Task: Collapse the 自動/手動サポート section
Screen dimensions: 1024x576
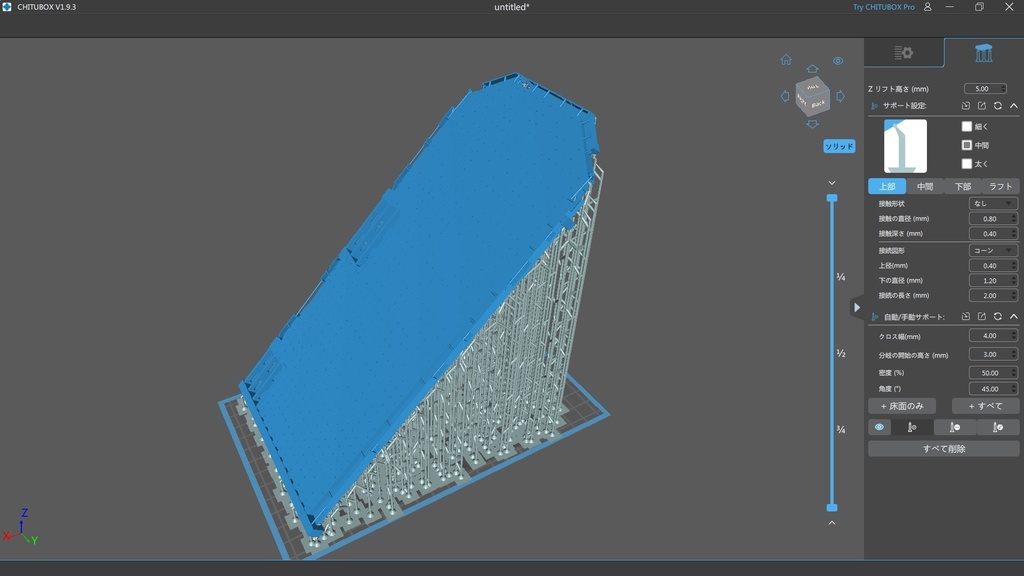Action: 1014,316
